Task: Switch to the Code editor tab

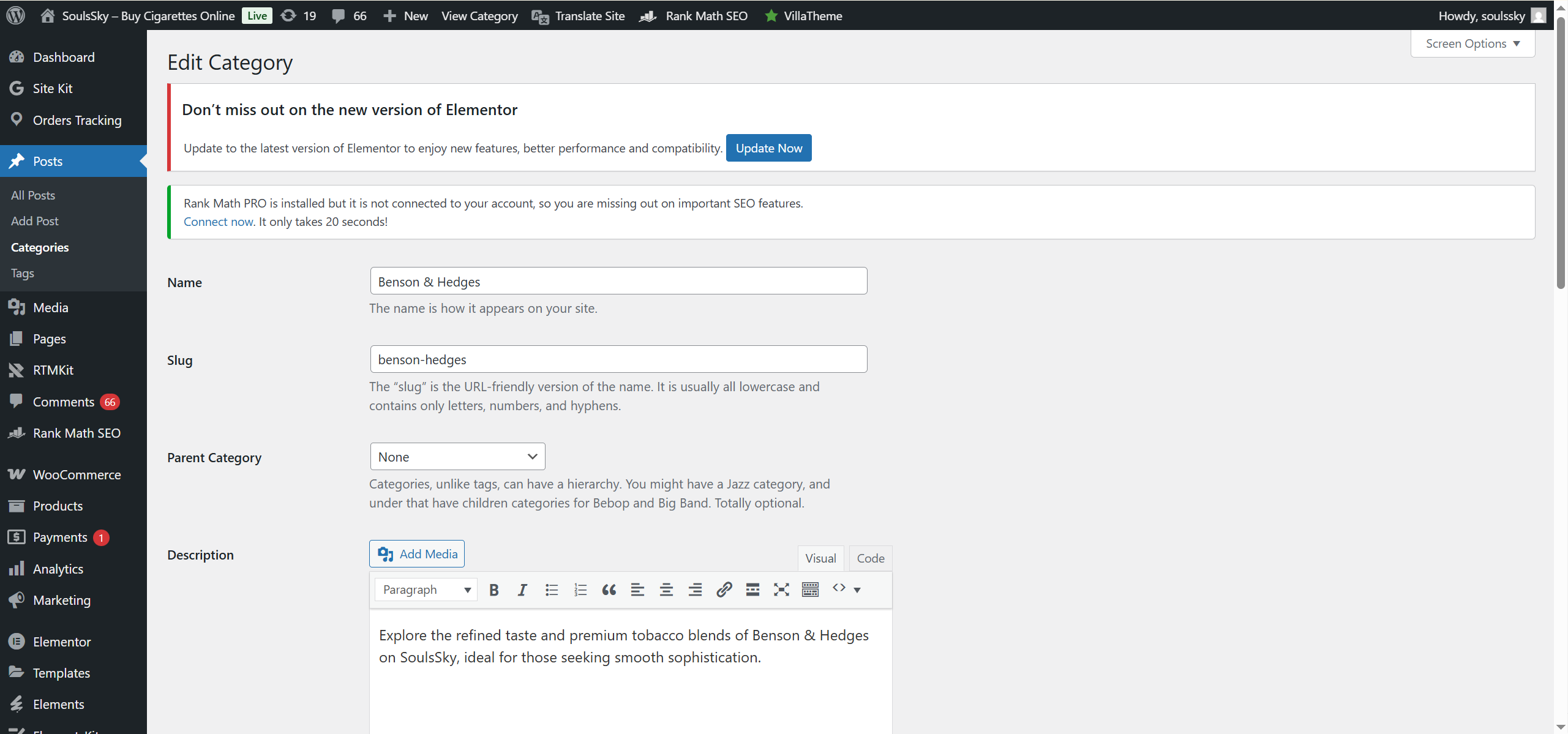Action: pyautogui.click(x=870, y=558)
